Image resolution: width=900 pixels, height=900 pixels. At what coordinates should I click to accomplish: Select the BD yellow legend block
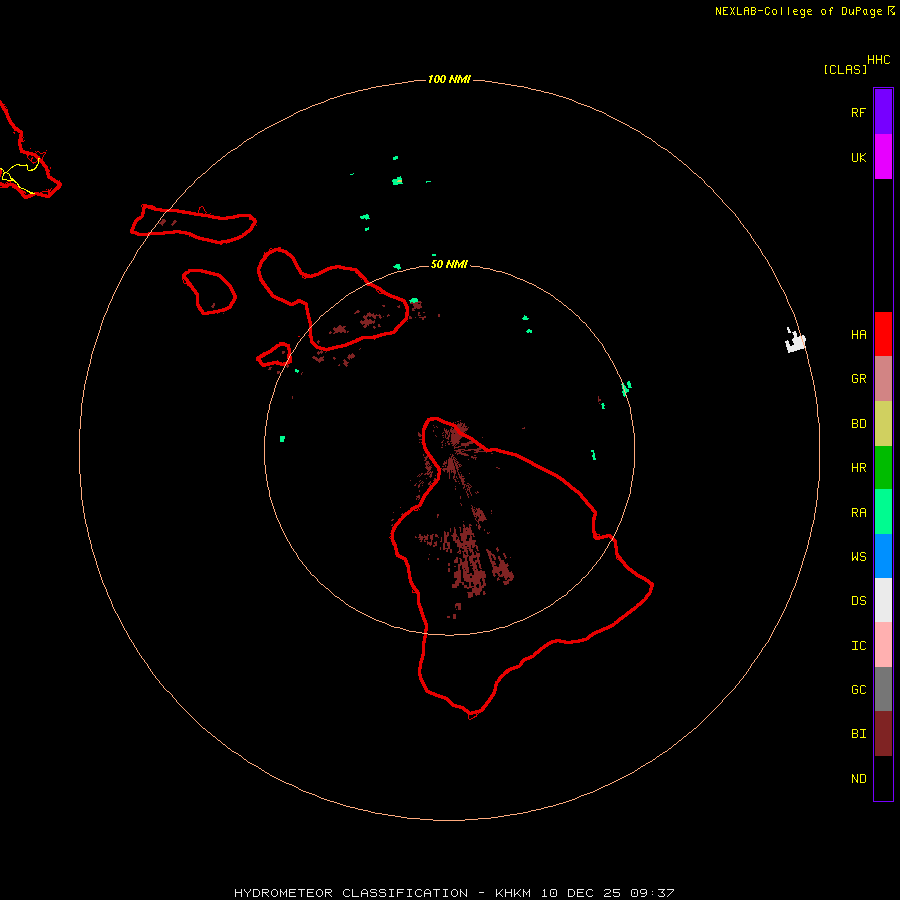coord(883,424)
